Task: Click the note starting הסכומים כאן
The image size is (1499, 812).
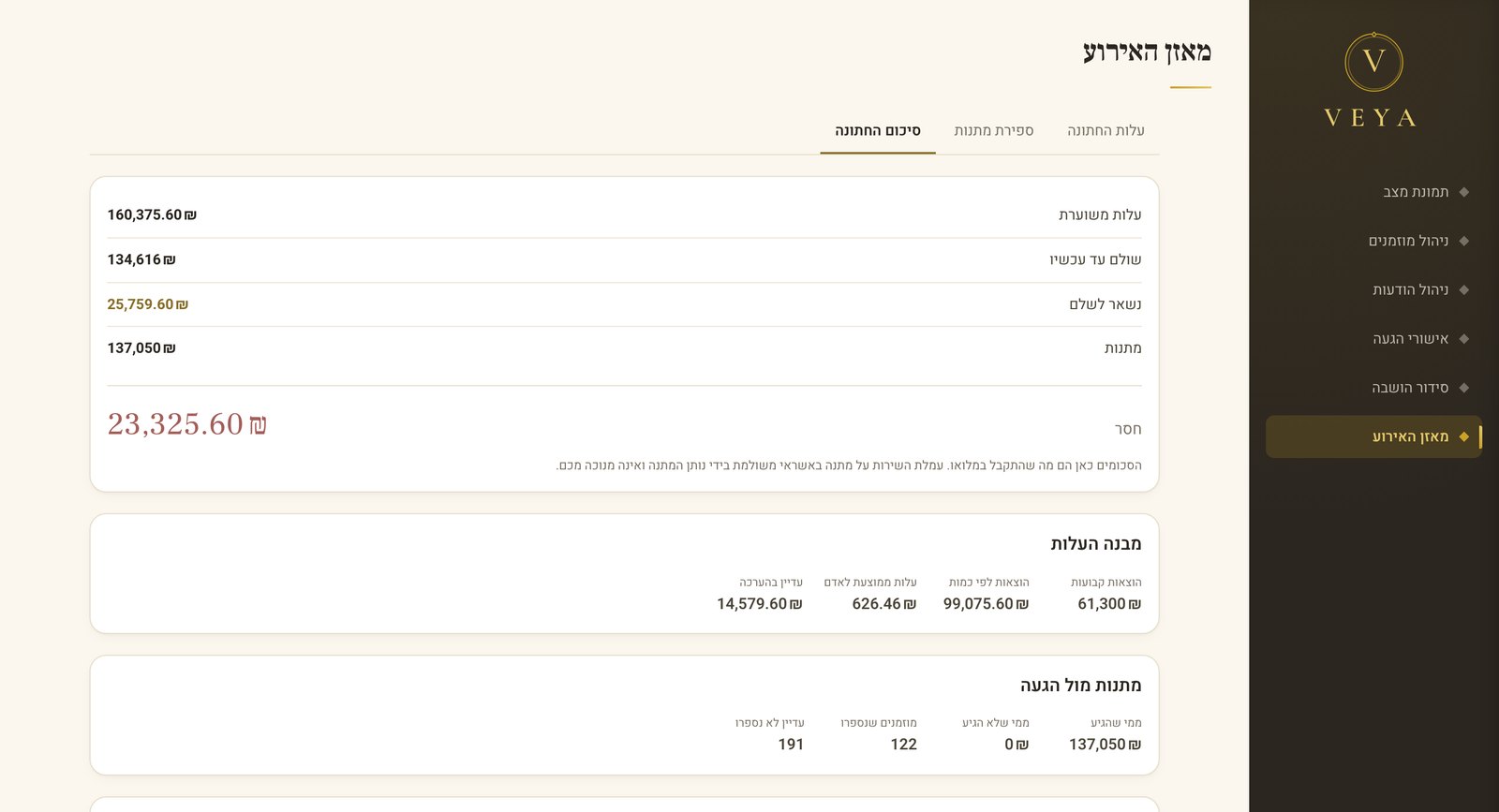Action: pyautogui.click(x=849, y=465)
